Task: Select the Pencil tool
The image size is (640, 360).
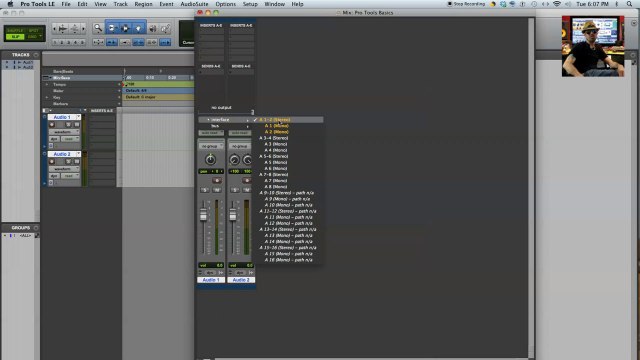Action: tap(165, 28)
